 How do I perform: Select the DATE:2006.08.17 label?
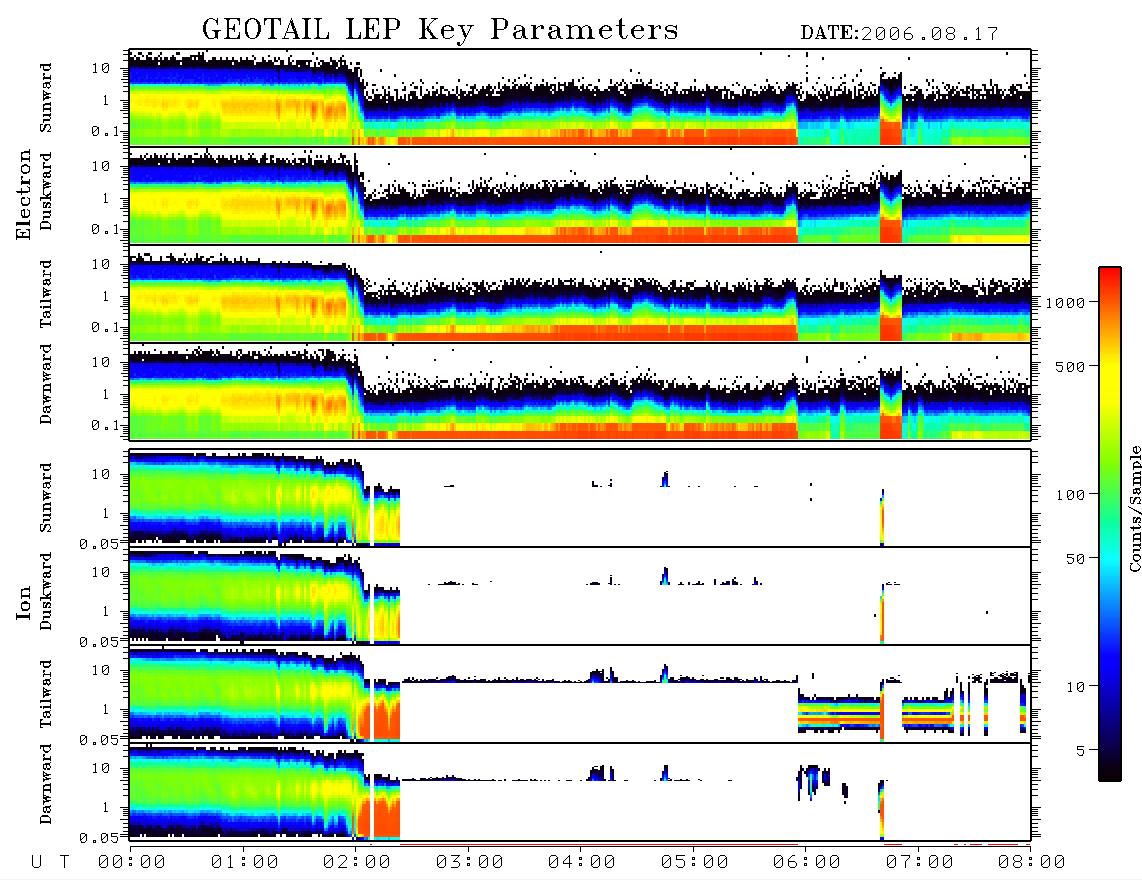click(x=899, y=34)
